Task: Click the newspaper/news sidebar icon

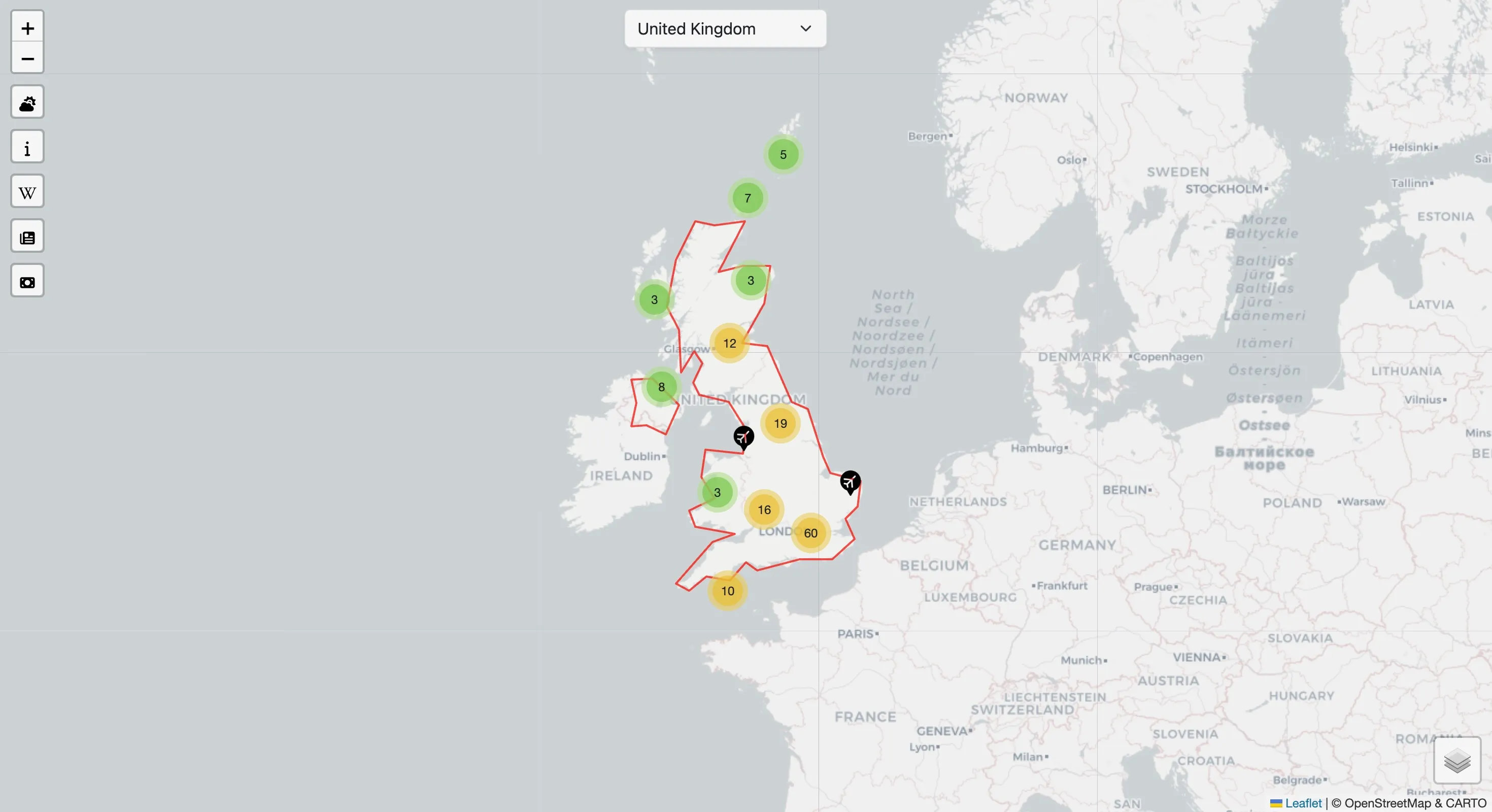Action: (x=26, y=235)
